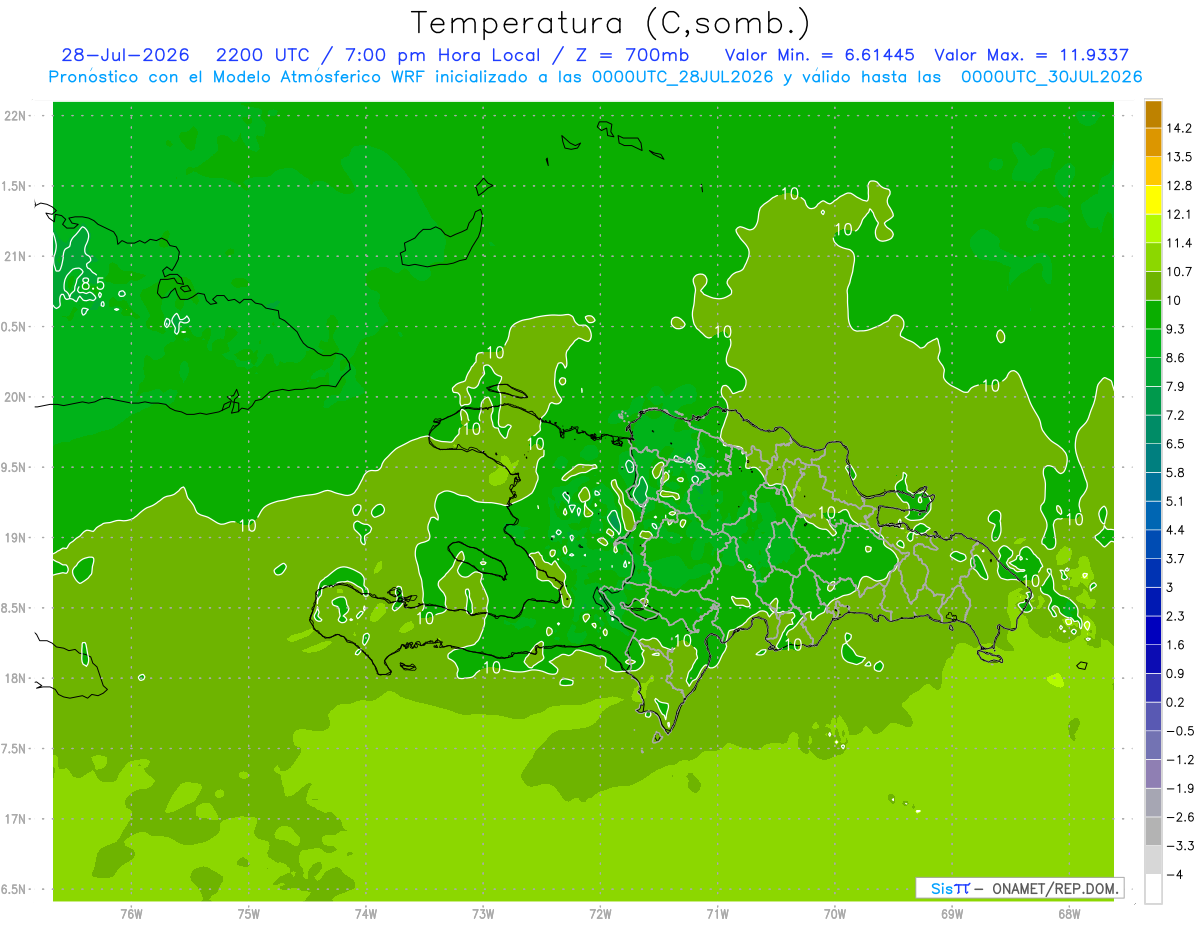Pick the teal swatch between 6.5 and 5.8
This screenshot has height=927, width=1200.
1153,458
